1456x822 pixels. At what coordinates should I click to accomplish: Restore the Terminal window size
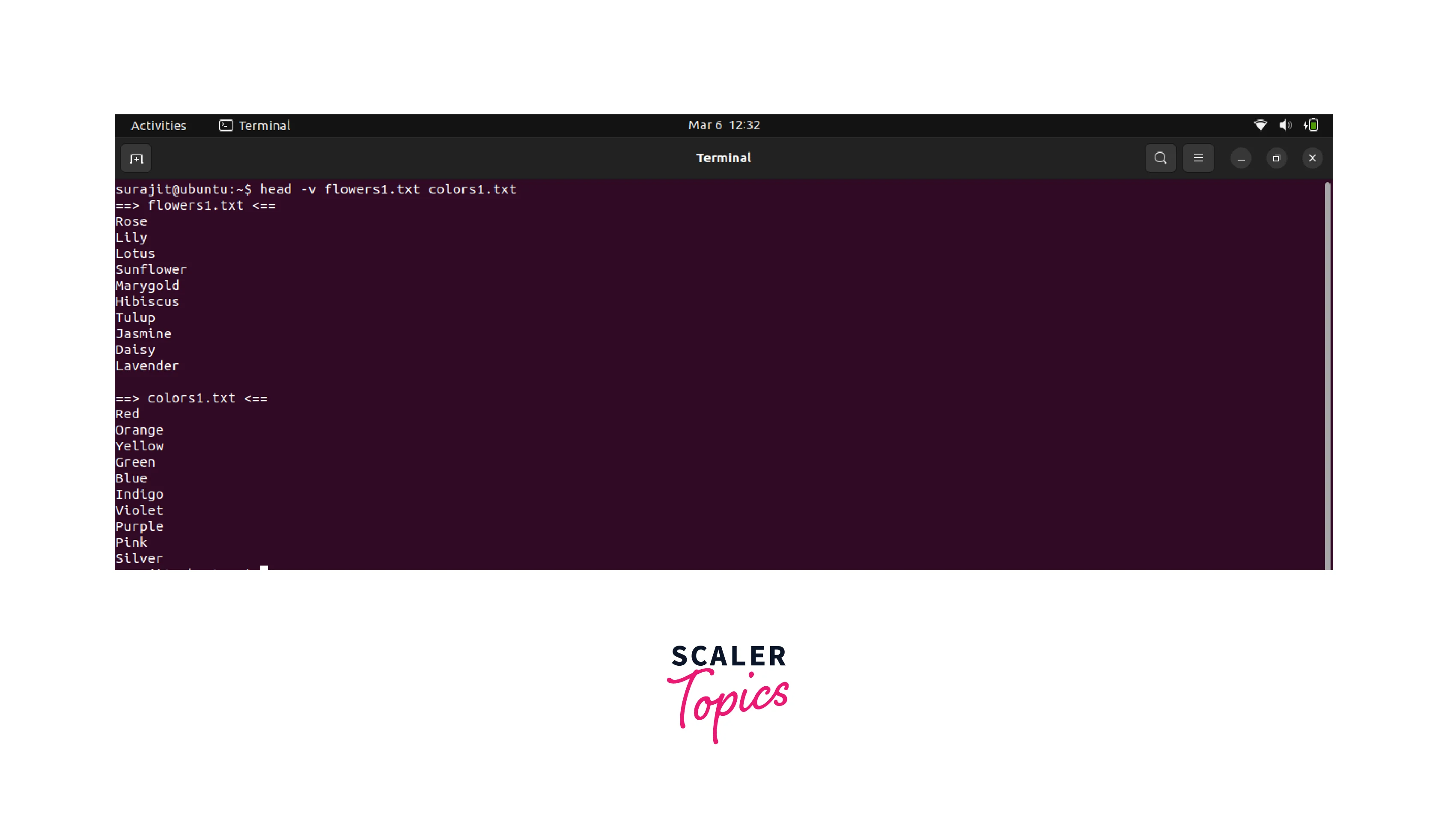[x=1276, y=158]
